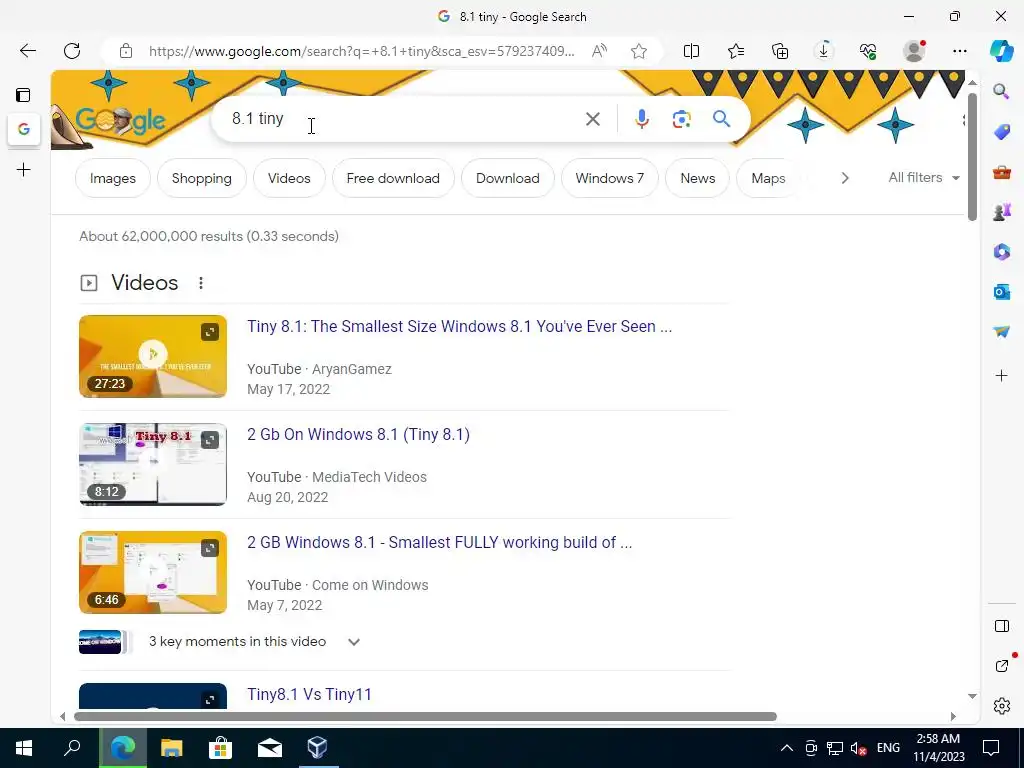Open 2 Gb On Windows 8.1 video link
1024x768 pixels.
click(358, 434)
